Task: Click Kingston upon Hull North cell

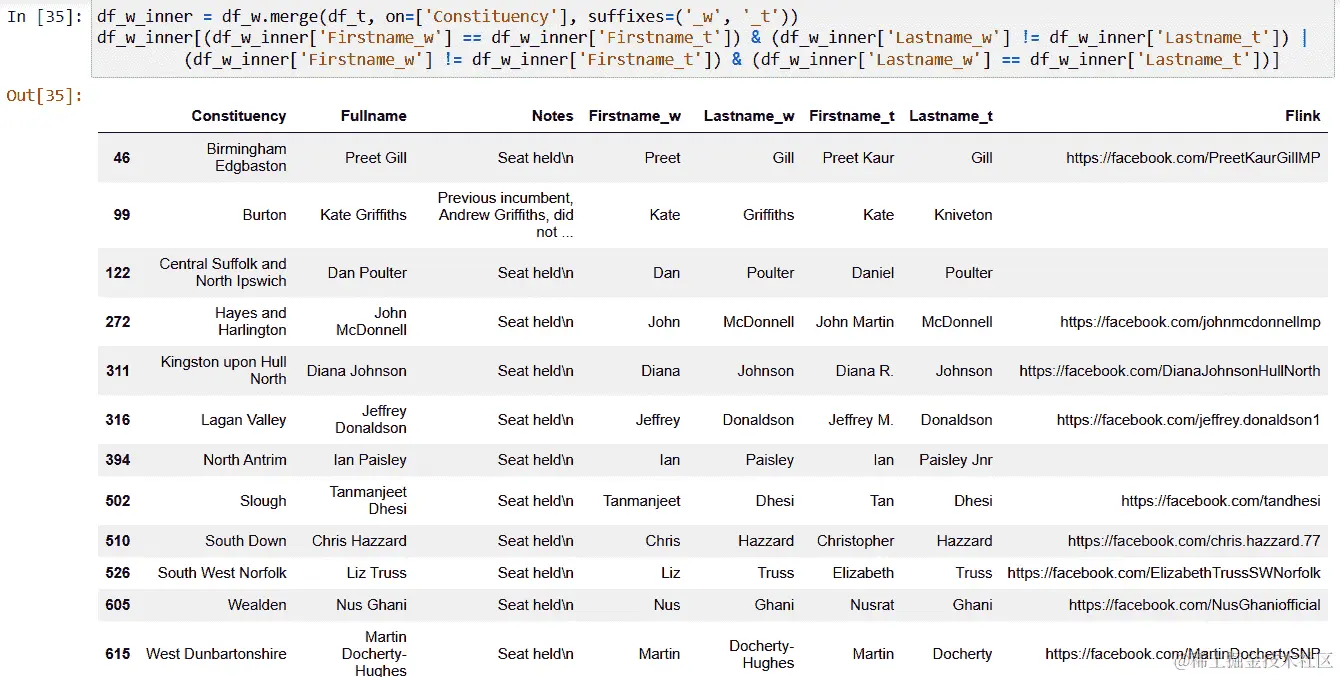Action: pos(224,371)
